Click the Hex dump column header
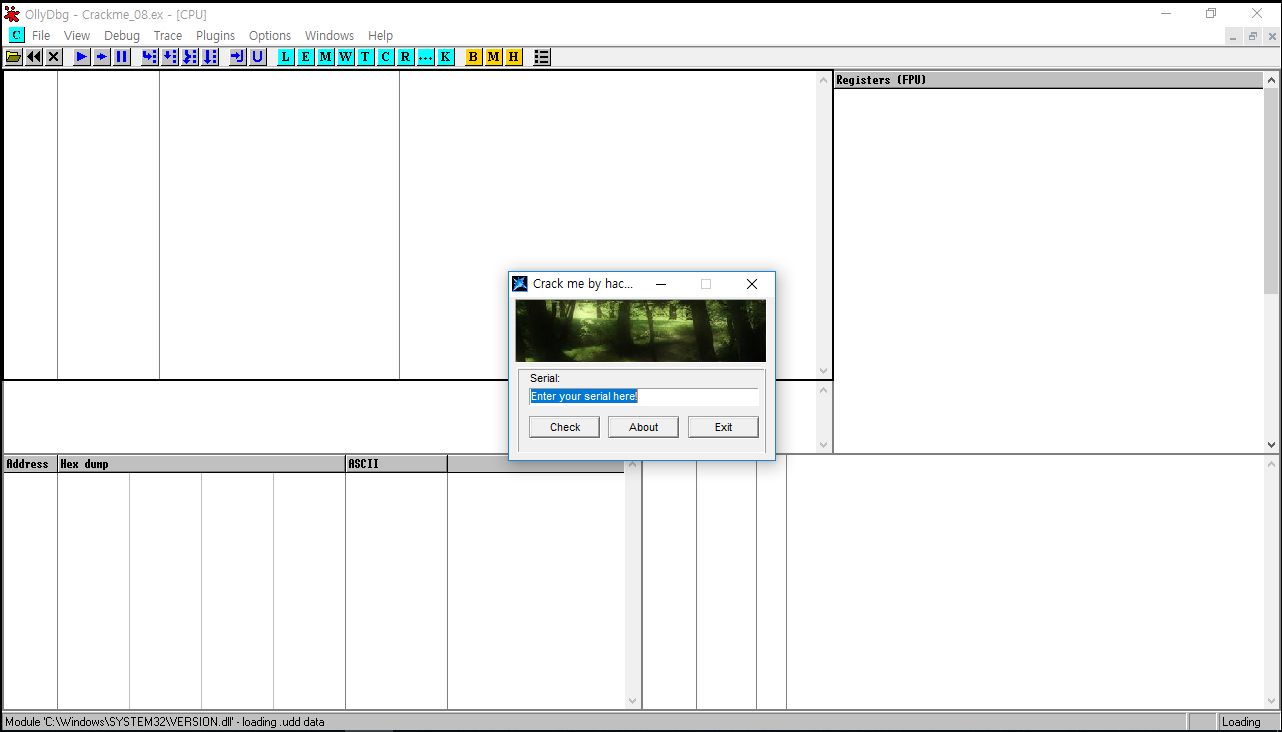 (x=201, y=464)
